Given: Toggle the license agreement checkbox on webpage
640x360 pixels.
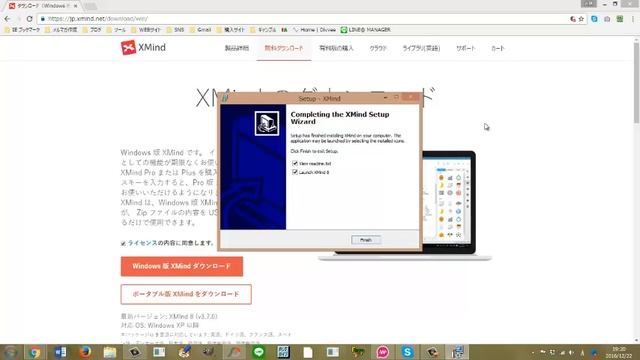Looking at the screenshot, I should coord(123,243).
